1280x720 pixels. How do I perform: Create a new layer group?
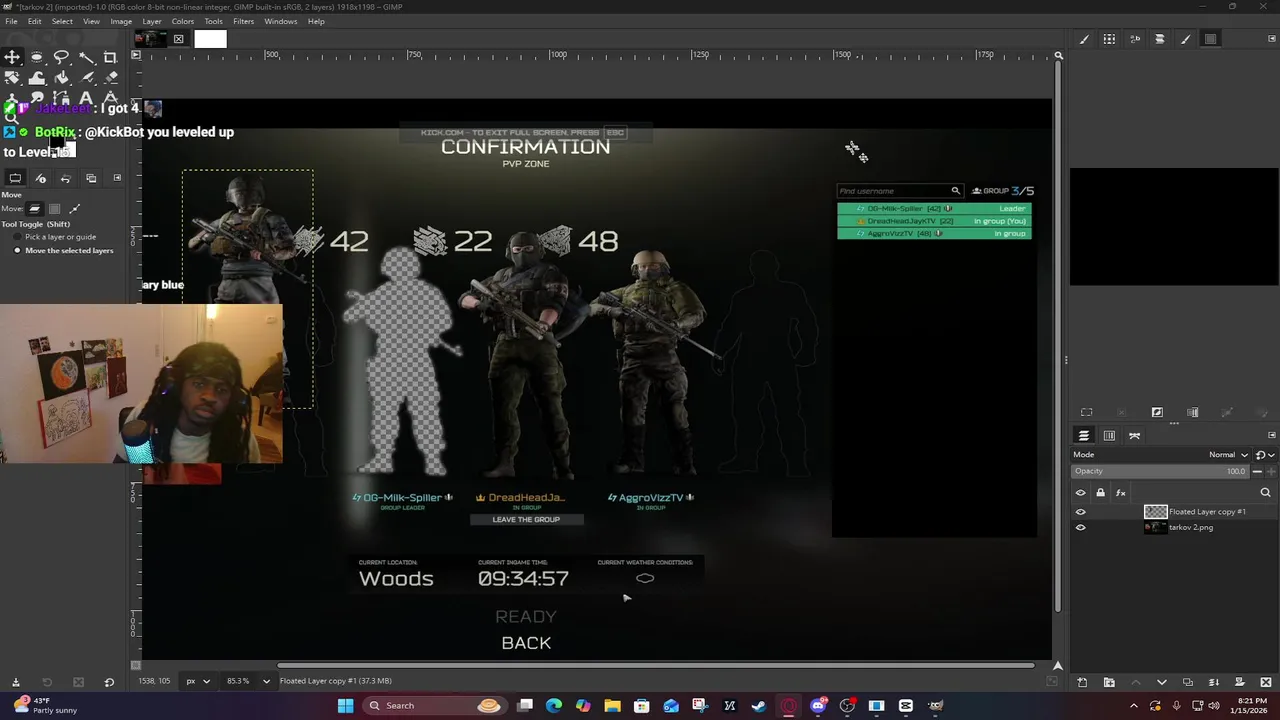pos(1109,682)
